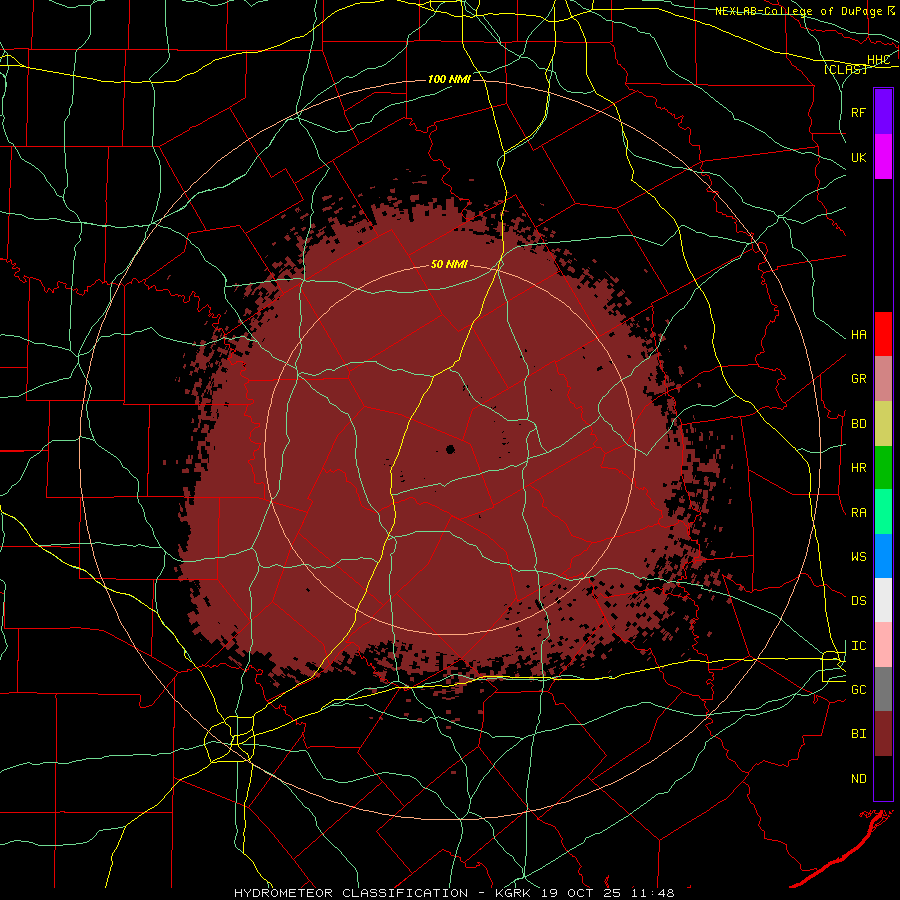
Task: Click the IC light pink legend swatch
Action: click(883, 645)
